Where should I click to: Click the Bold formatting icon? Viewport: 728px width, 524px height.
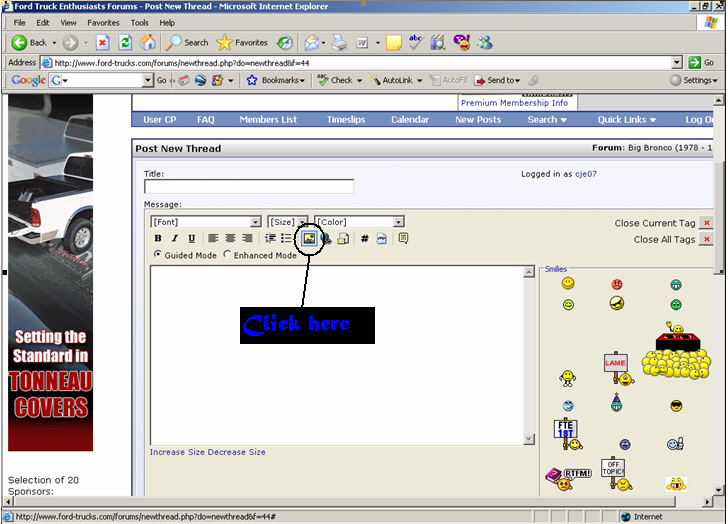coord(158,239)
